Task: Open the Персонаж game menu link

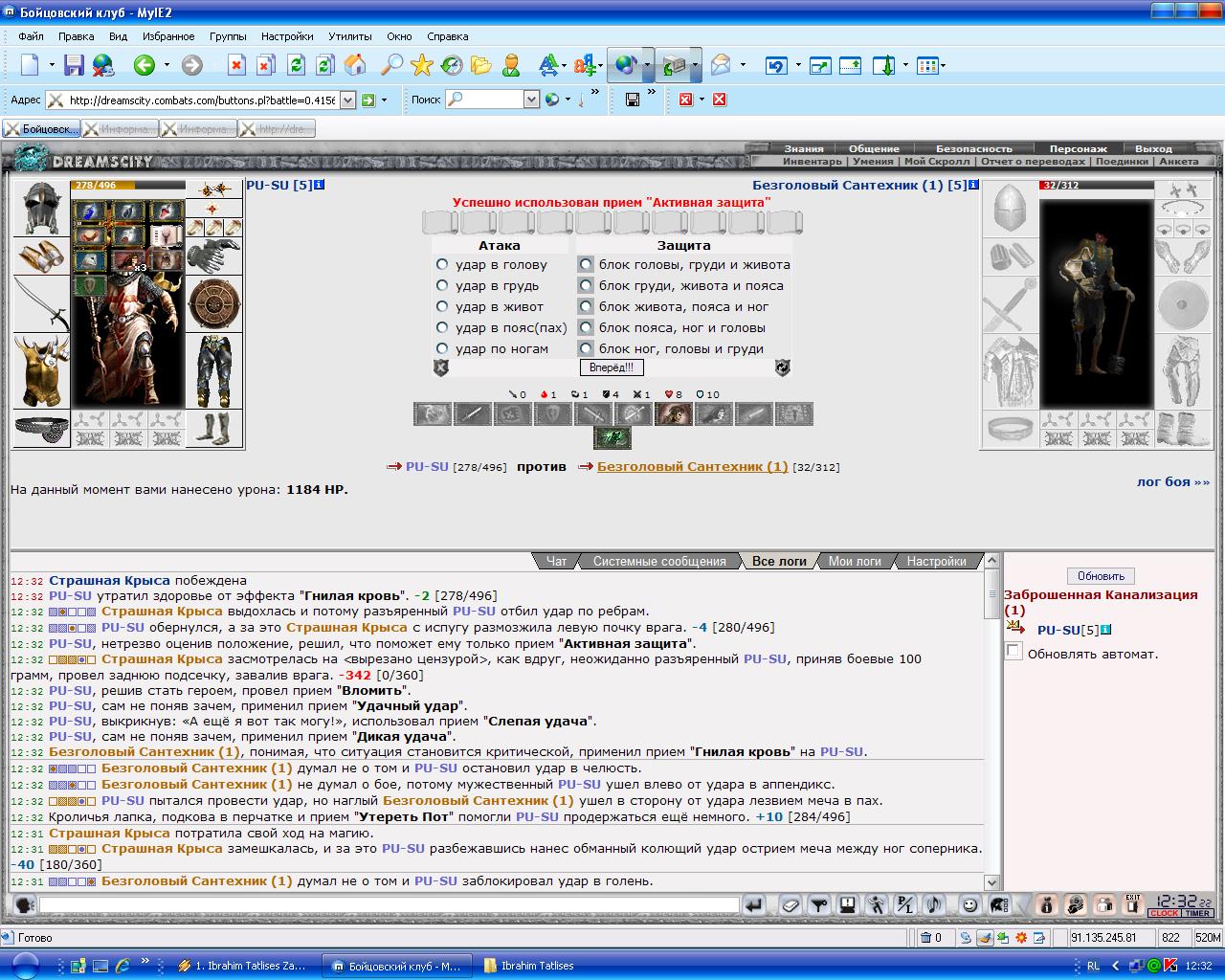Action: pos(1078,148)
